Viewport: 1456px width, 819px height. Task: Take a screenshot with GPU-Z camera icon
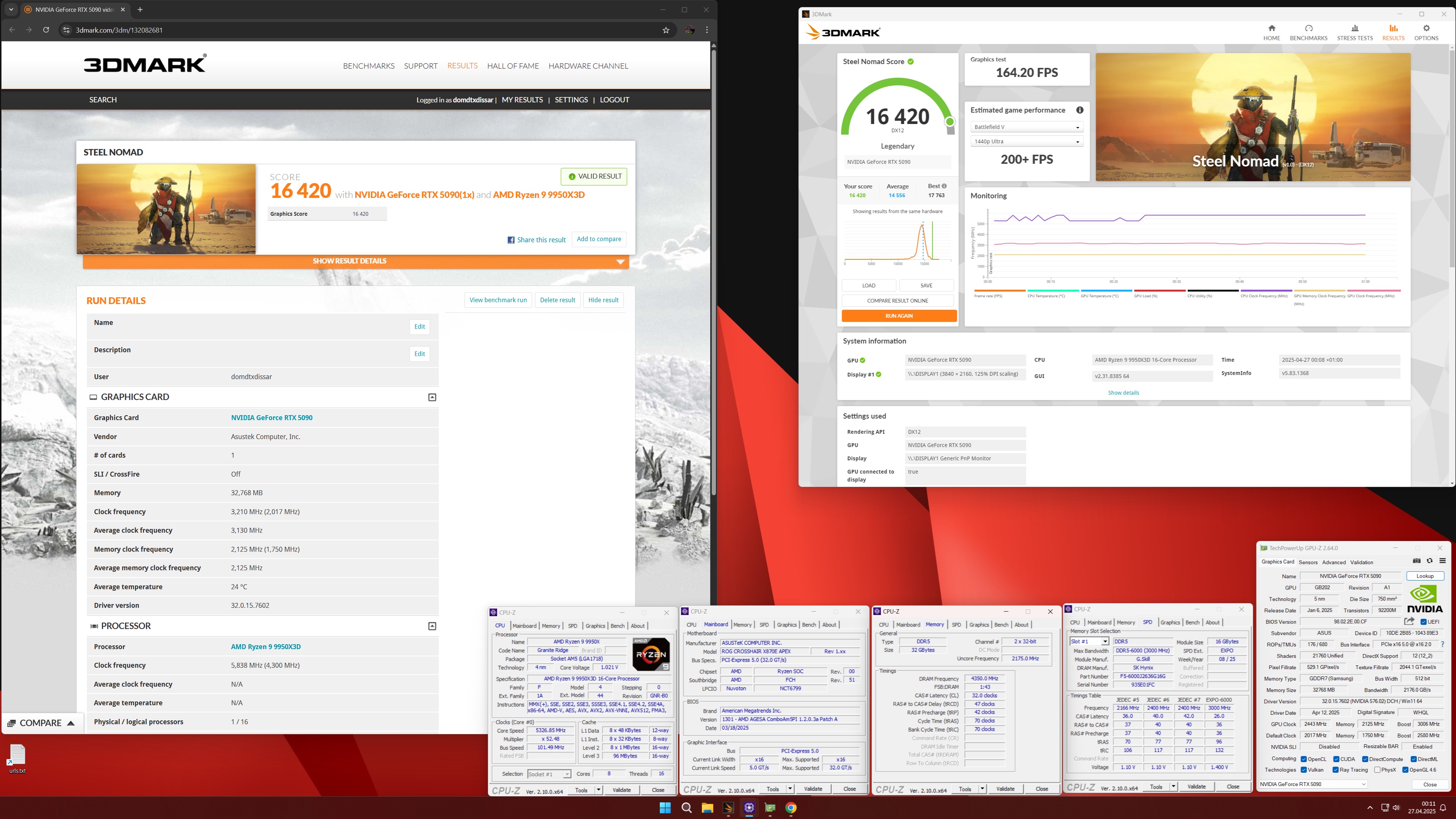click(x=1417, y=561)
